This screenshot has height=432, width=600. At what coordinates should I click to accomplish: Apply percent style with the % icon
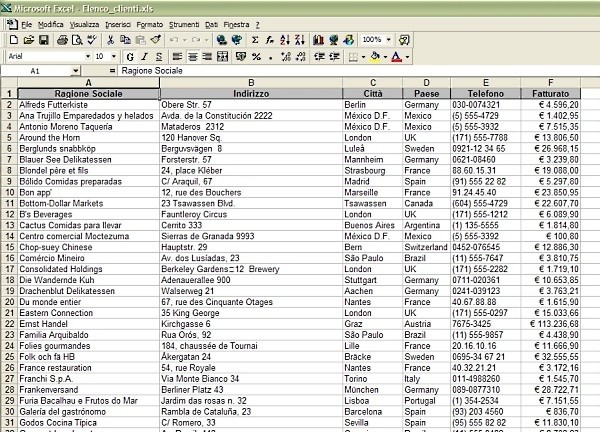point(257,57)
